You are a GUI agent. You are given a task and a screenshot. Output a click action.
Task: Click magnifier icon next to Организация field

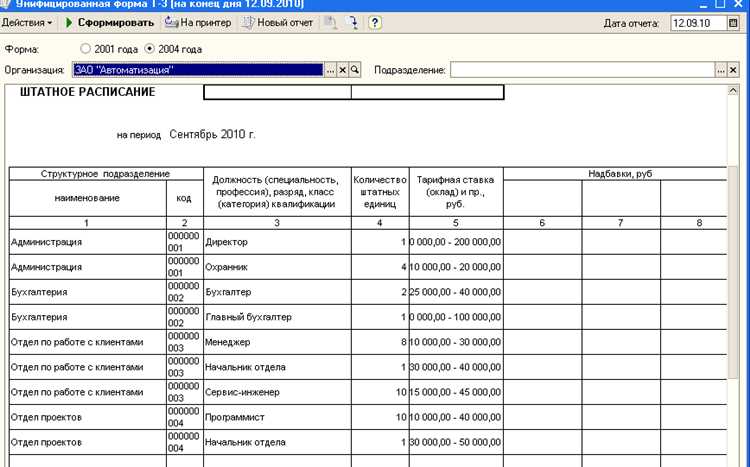[355, 70]
